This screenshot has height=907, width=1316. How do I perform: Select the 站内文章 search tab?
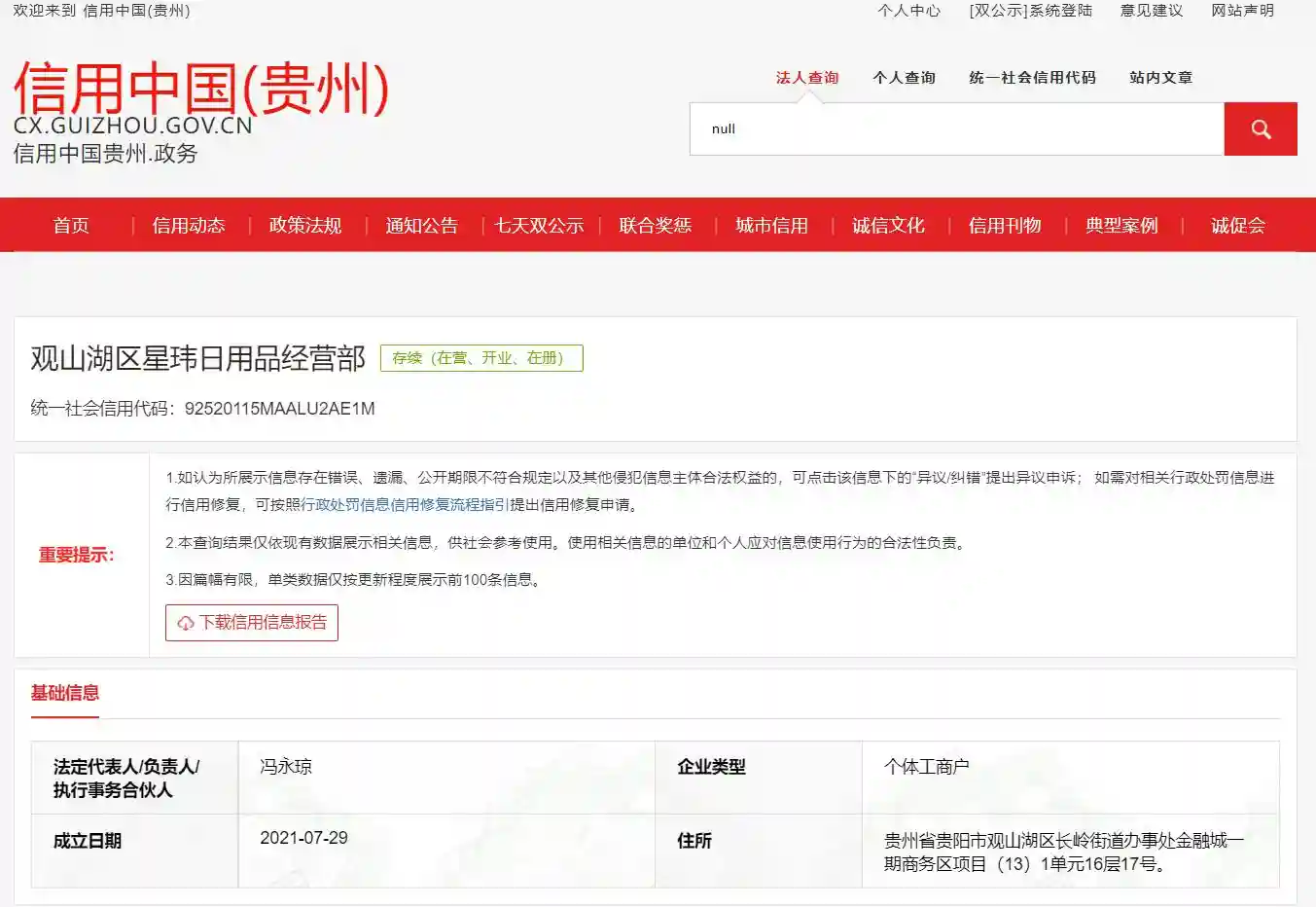(1161, 78)
